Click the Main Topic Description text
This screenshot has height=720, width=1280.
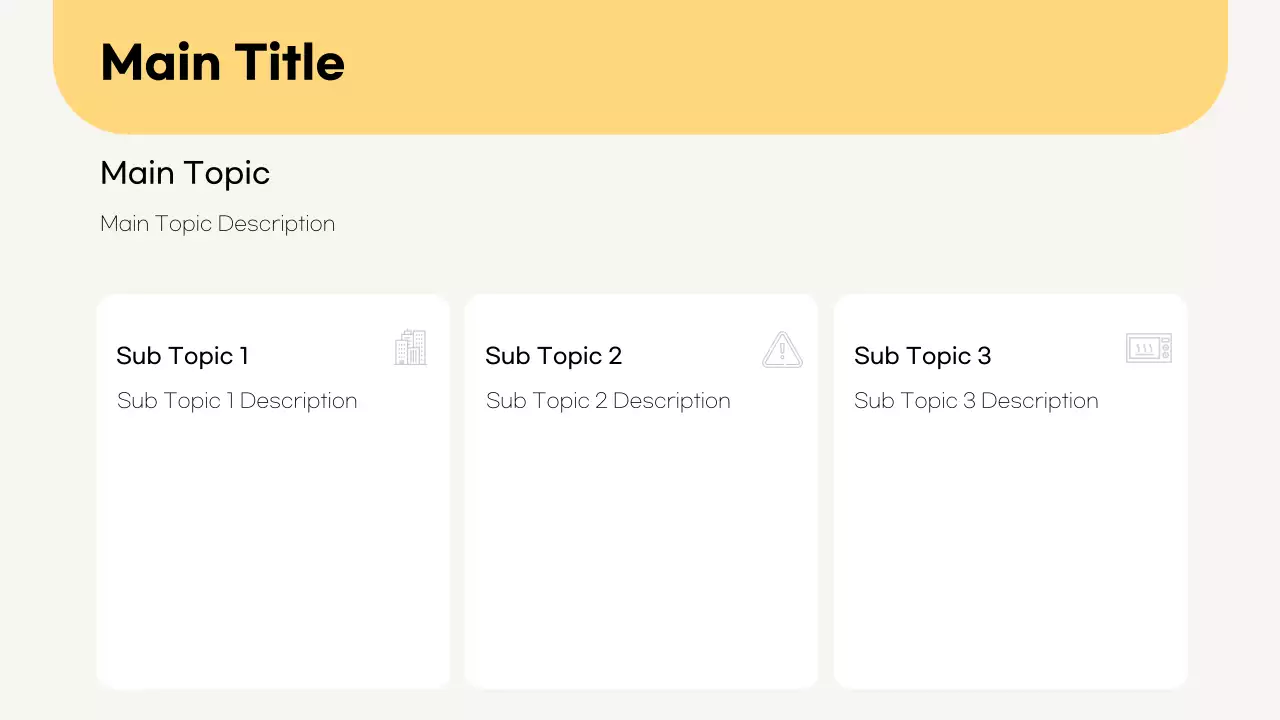218,224
